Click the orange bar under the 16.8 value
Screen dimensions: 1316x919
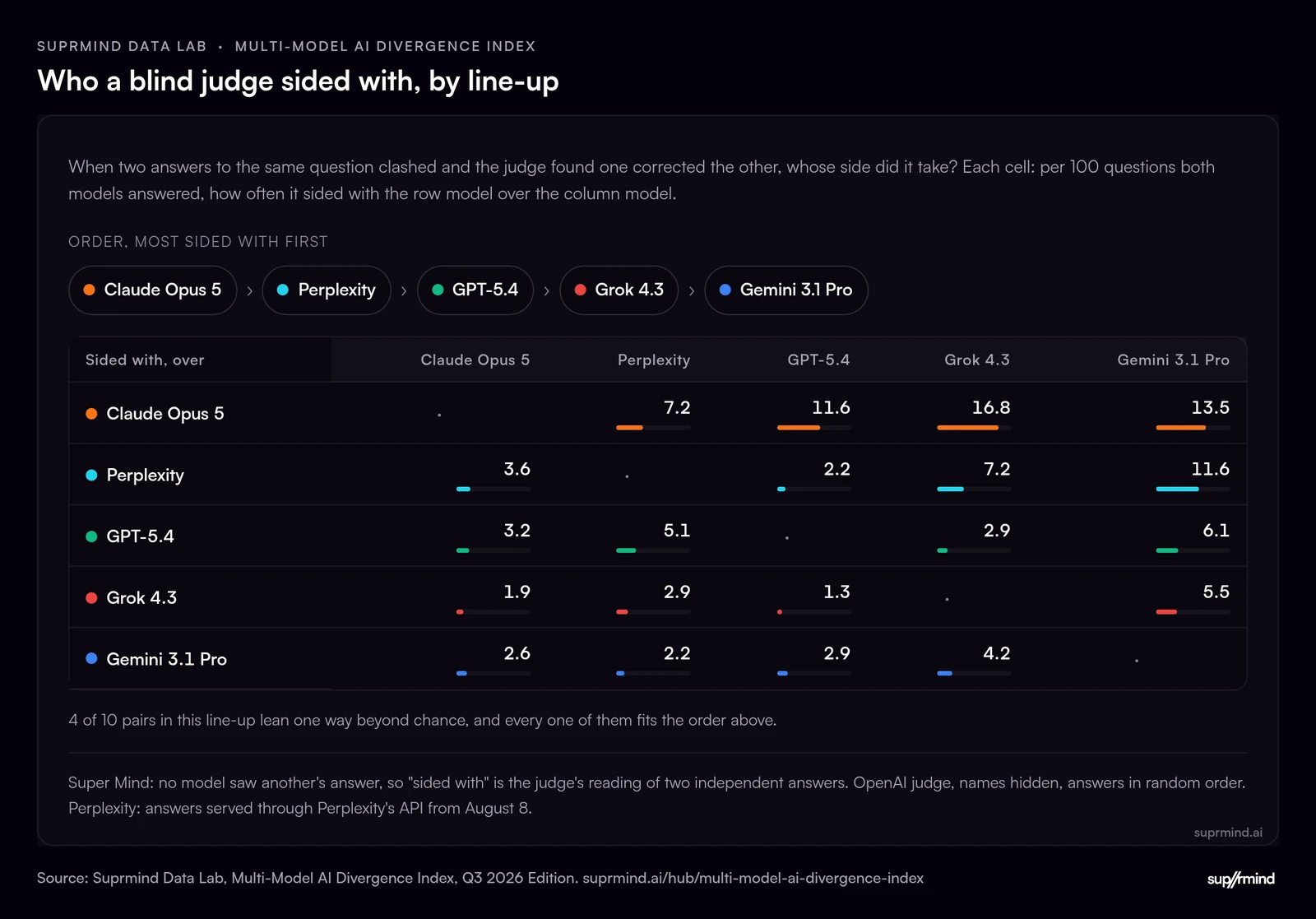(968, 428)
